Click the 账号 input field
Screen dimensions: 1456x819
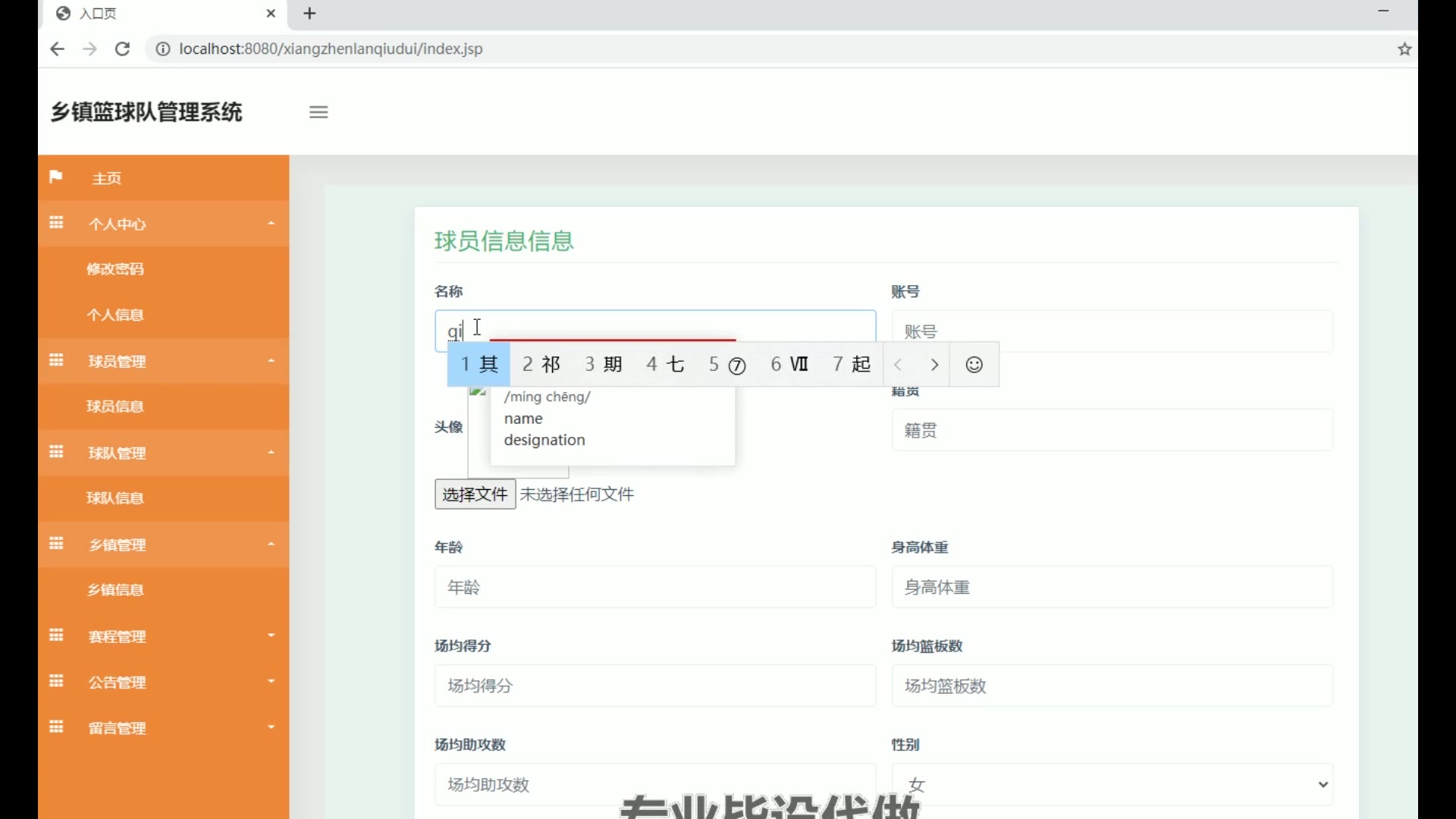1112,331
